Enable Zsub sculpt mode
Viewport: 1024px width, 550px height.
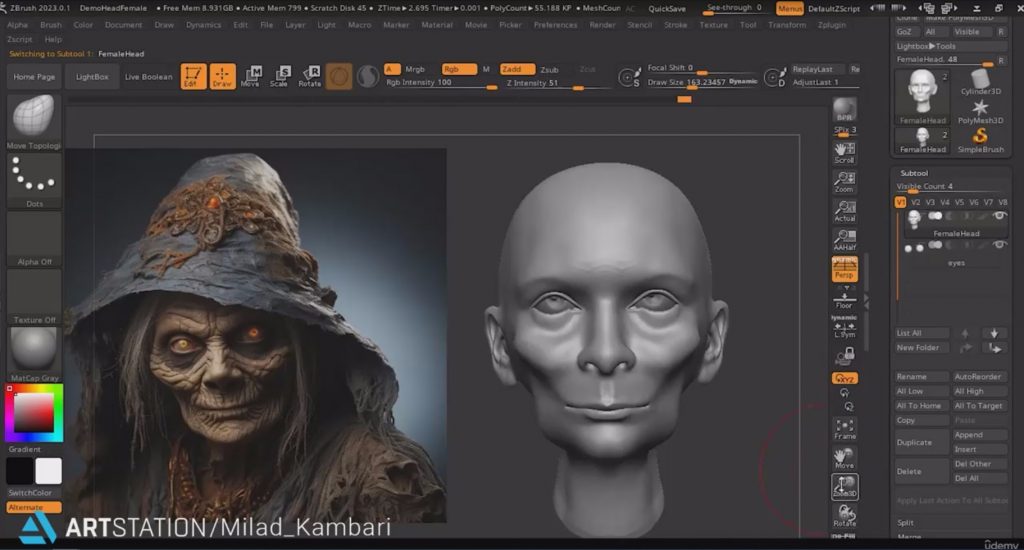pos(550,69)
